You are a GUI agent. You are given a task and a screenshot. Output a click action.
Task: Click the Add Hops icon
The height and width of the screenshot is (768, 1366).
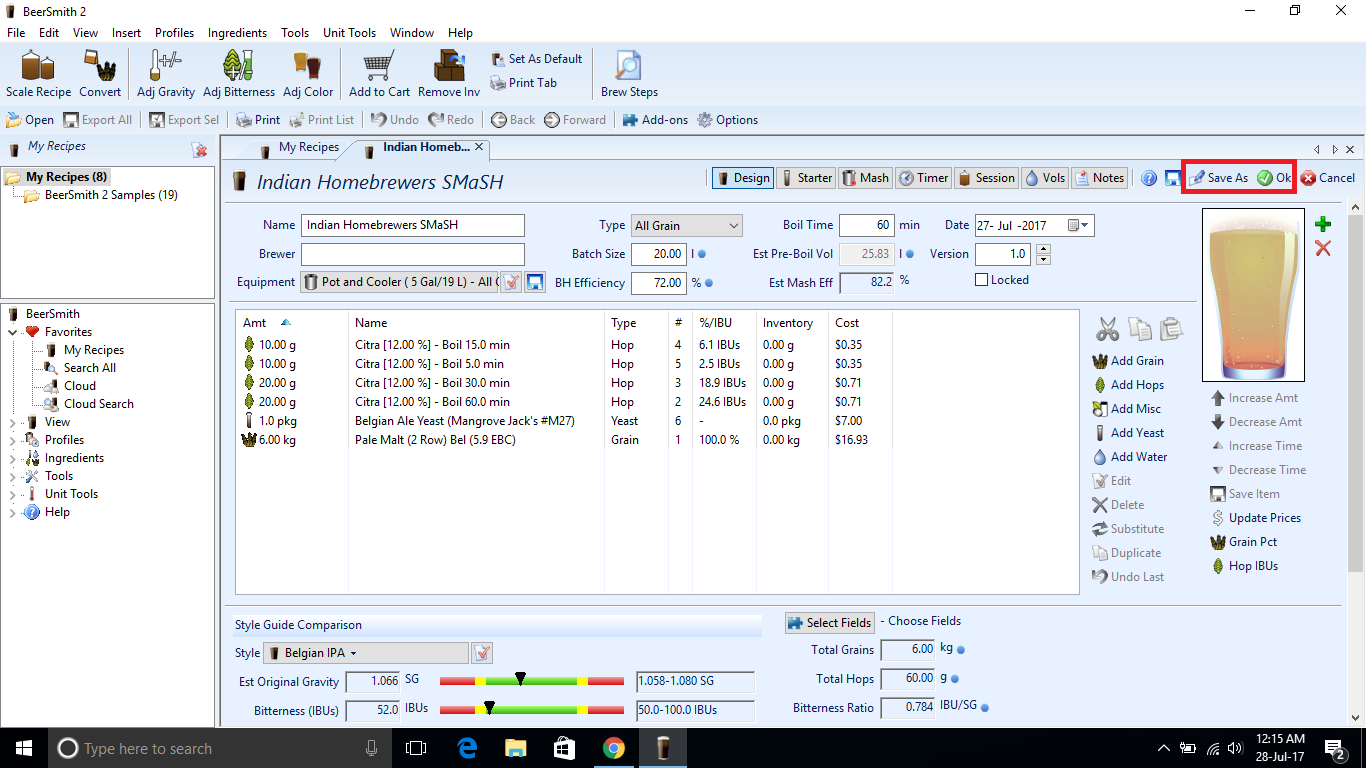click(x=1101, y=385)
